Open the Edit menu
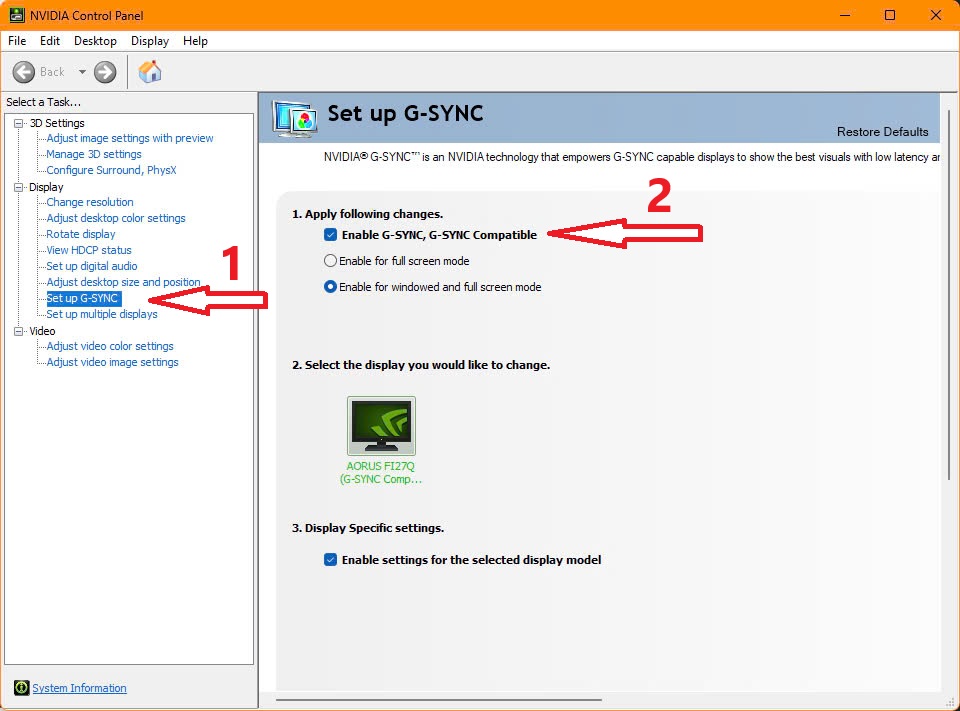This screenshot has height=711, width=960. [50, 40]
